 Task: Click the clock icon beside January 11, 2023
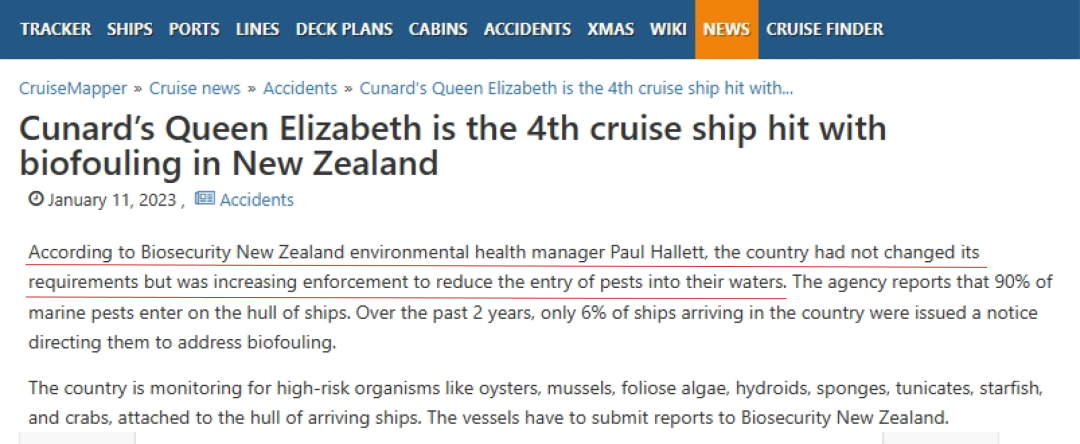36,200
